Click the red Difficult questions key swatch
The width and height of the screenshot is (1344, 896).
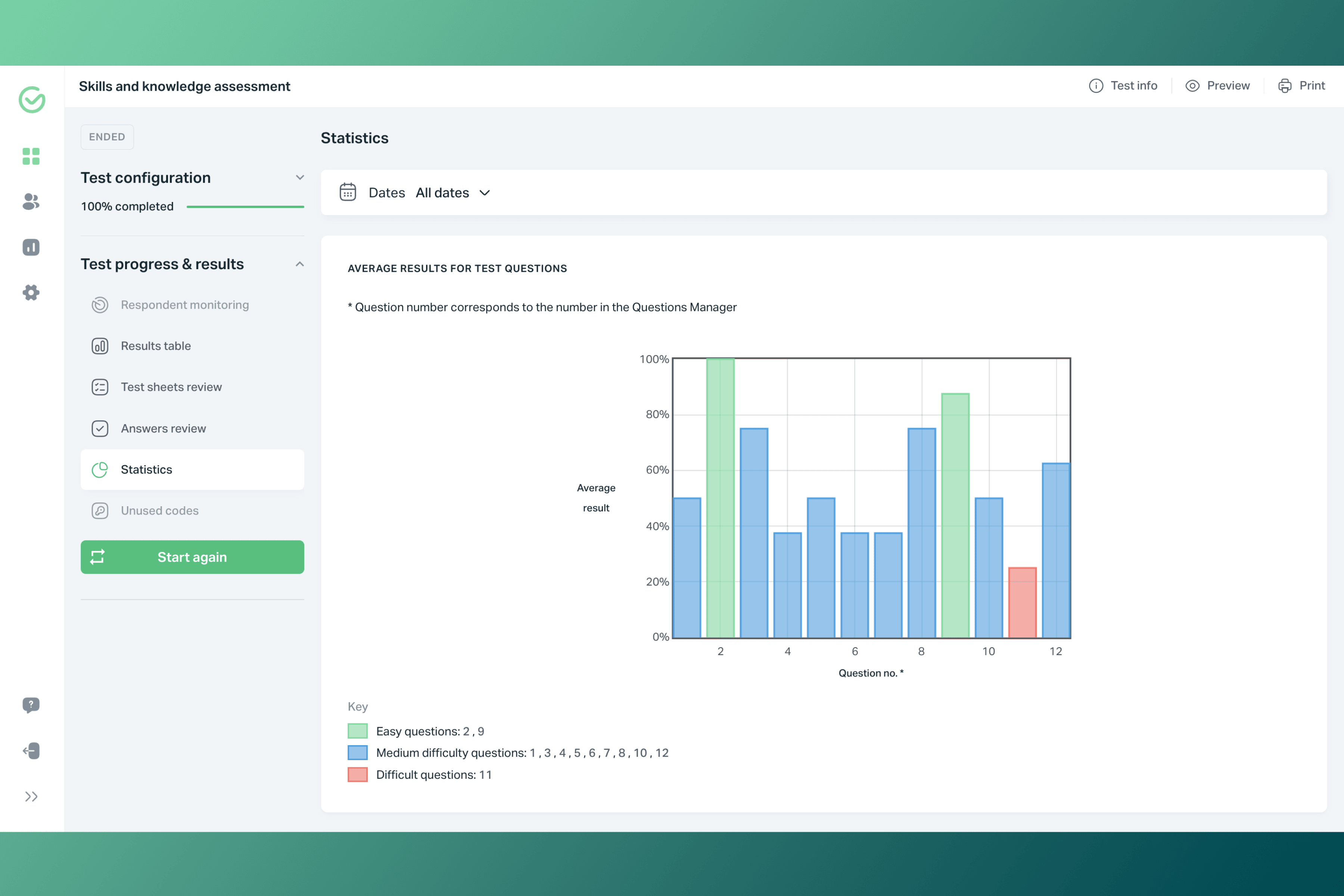click(x=357, y=774)
